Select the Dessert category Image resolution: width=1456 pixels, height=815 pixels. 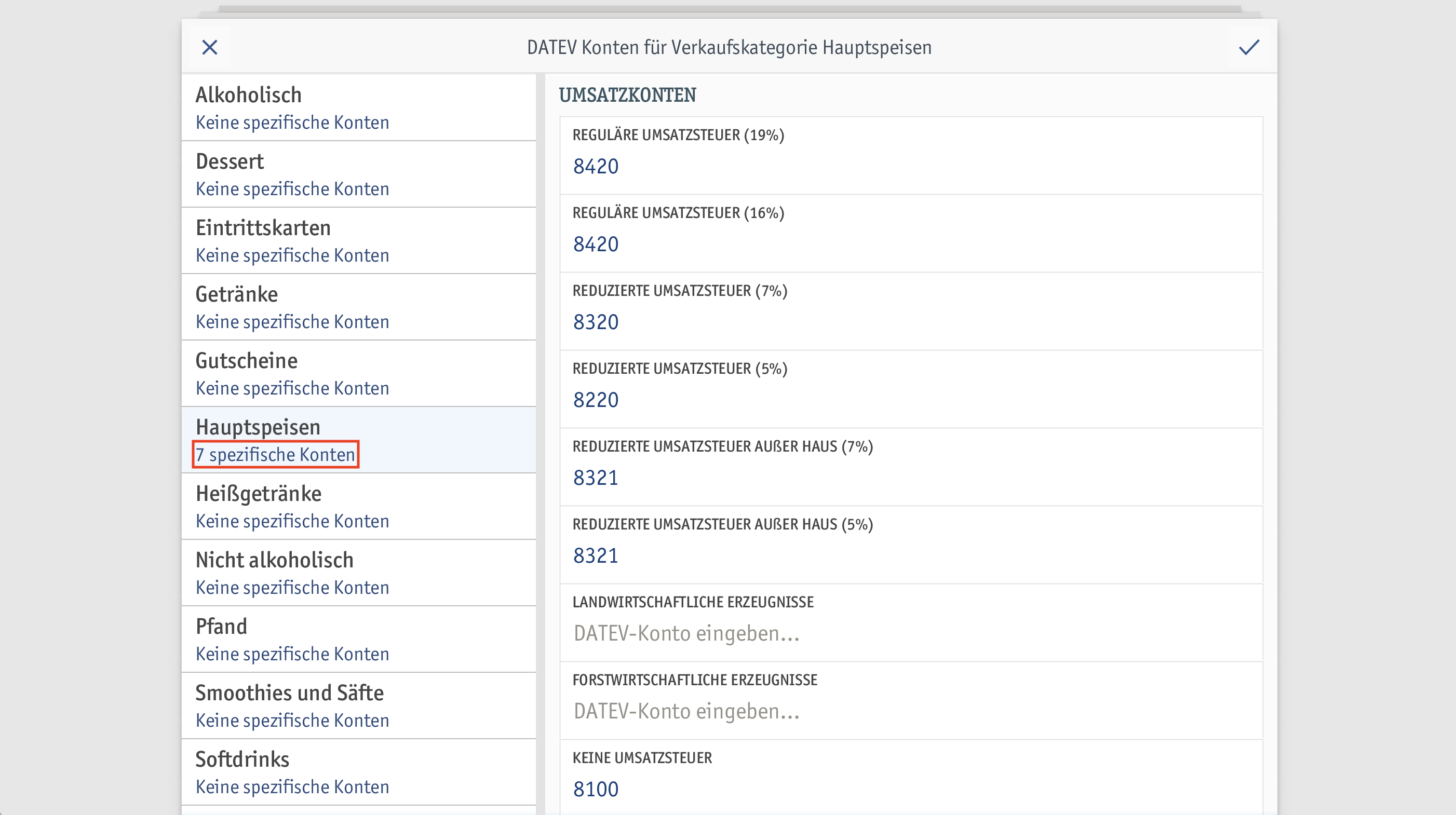tap(358, 174)
